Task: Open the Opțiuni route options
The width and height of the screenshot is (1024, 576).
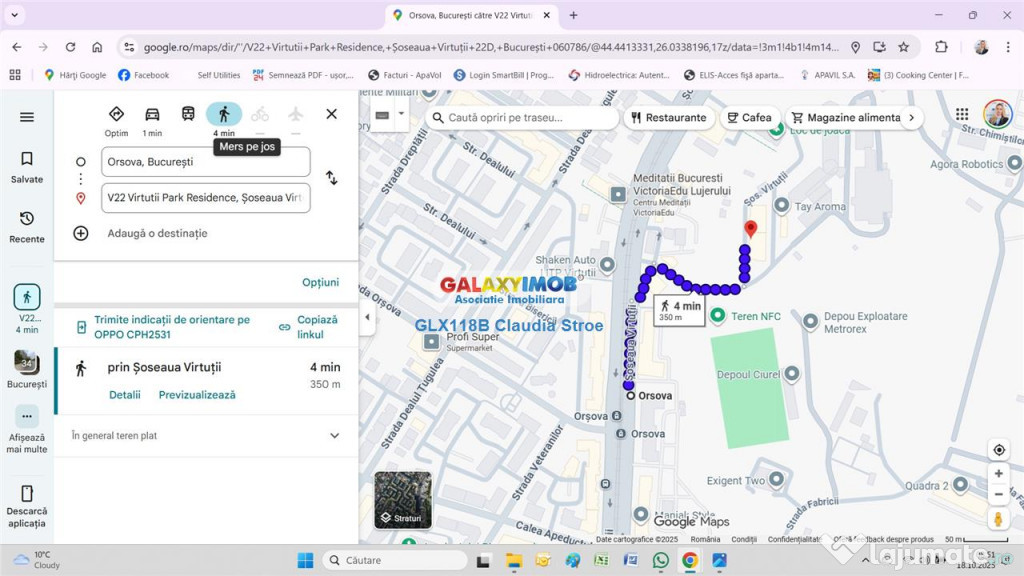Action: click(x=320, y=282)
